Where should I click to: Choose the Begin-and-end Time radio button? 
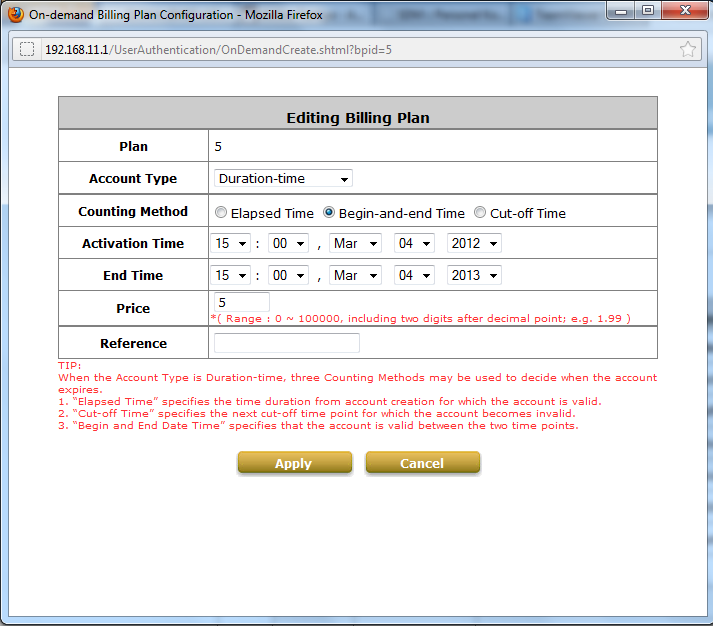(x=330, y=213)
